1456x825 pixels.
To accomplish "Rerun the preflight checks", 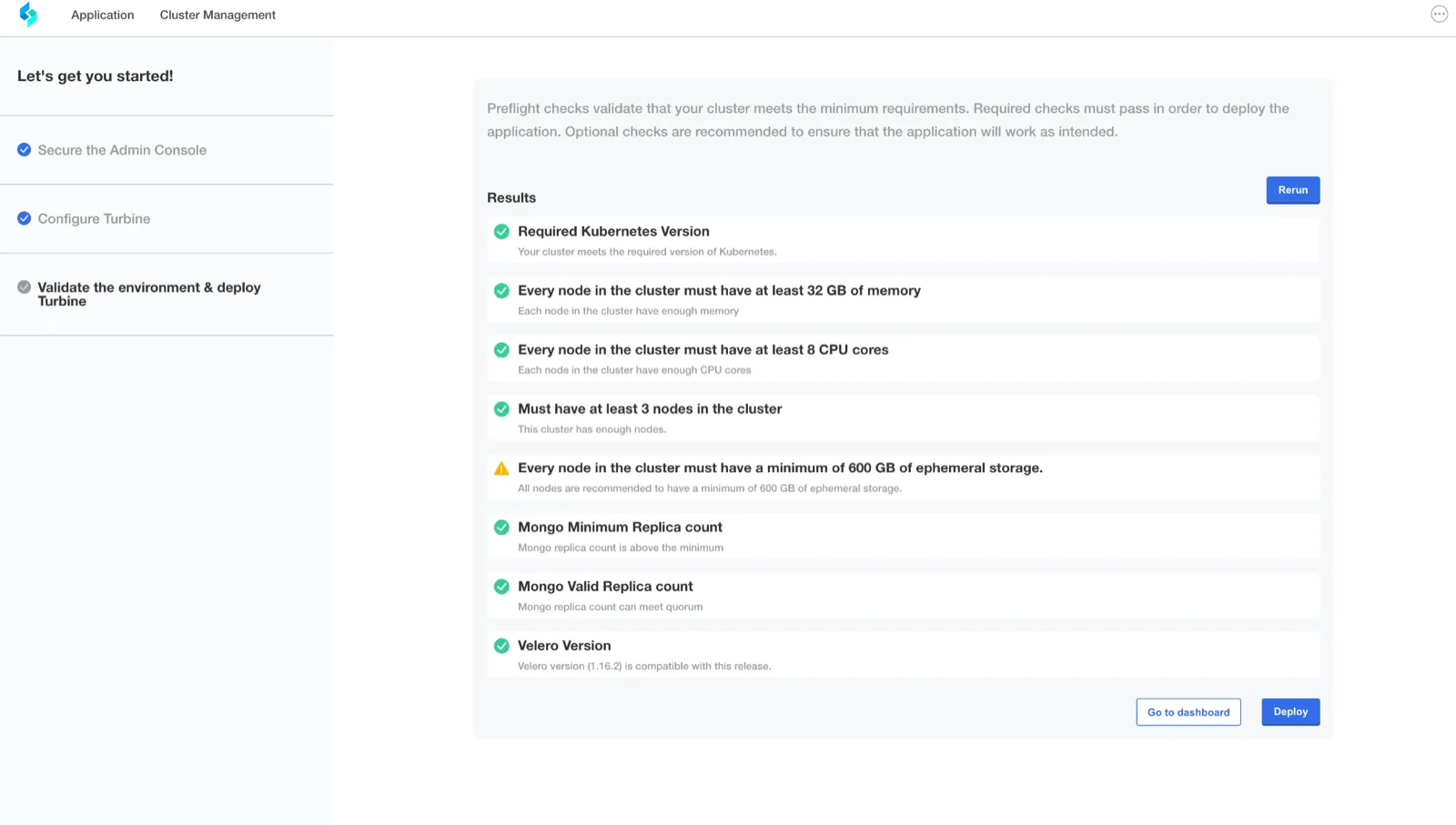I will 1292,190.
